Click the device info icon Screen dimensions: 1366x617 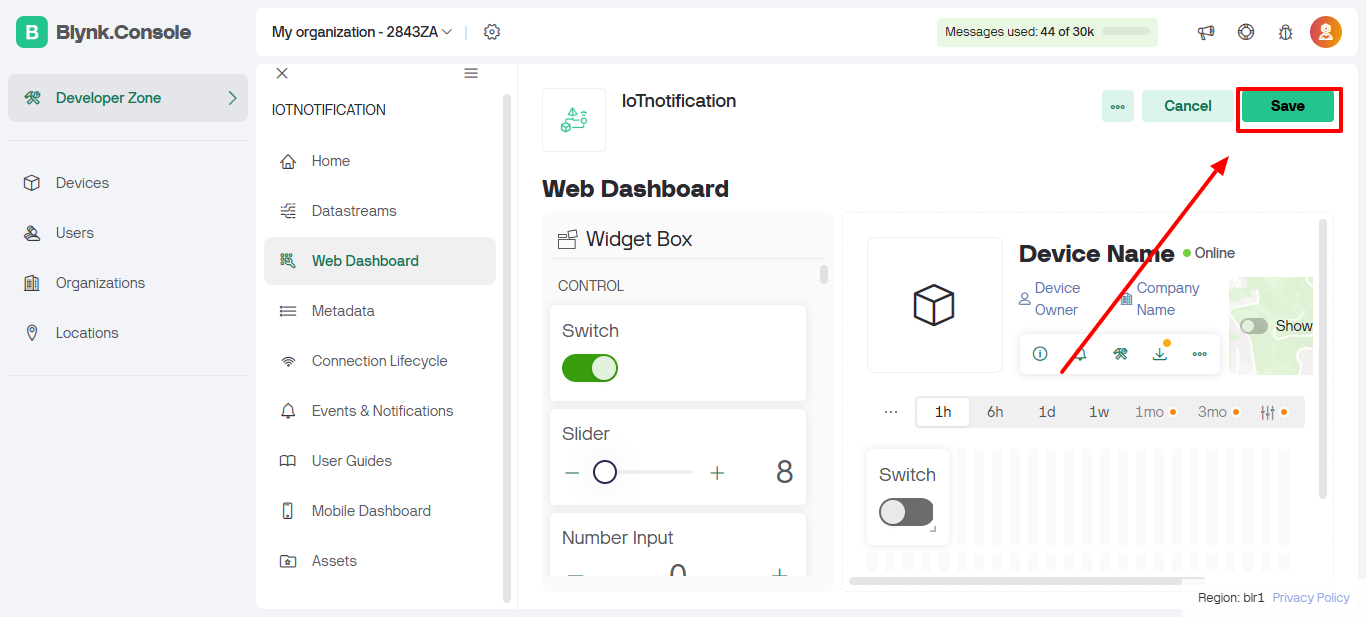pyautogui.click(x=1040, y=354)
